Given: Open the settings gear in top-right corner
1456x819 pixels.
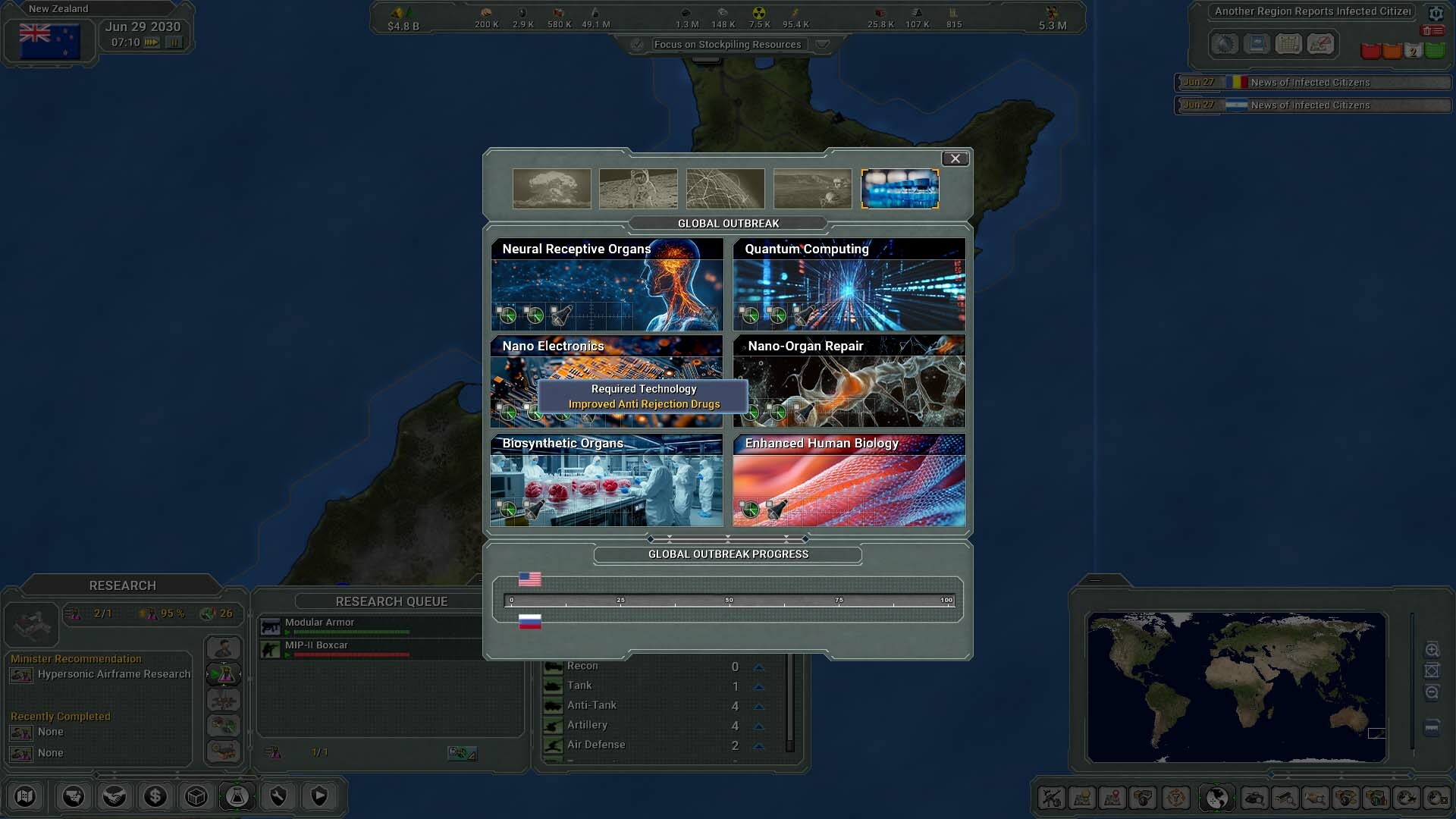Looking at the screenshot, I should point(1437,13).
